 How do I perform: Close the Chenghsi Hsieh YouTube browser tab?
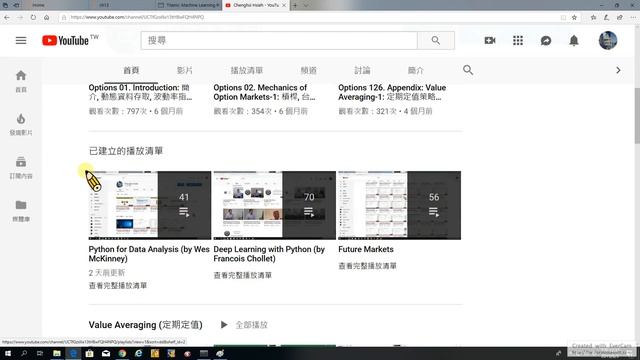tap(284, 5)
